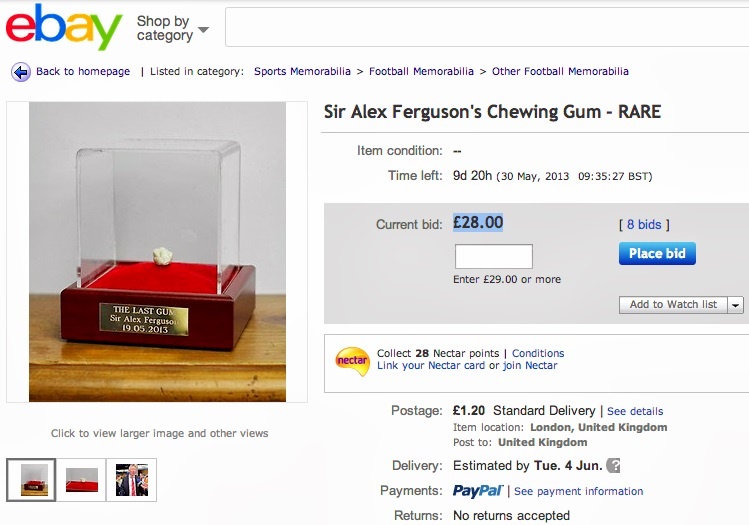Image resolution: width=749 pixels, height=525 pixels.
Task: Click See details postage link
Action: pyautogui.click(x=635, y=411)
